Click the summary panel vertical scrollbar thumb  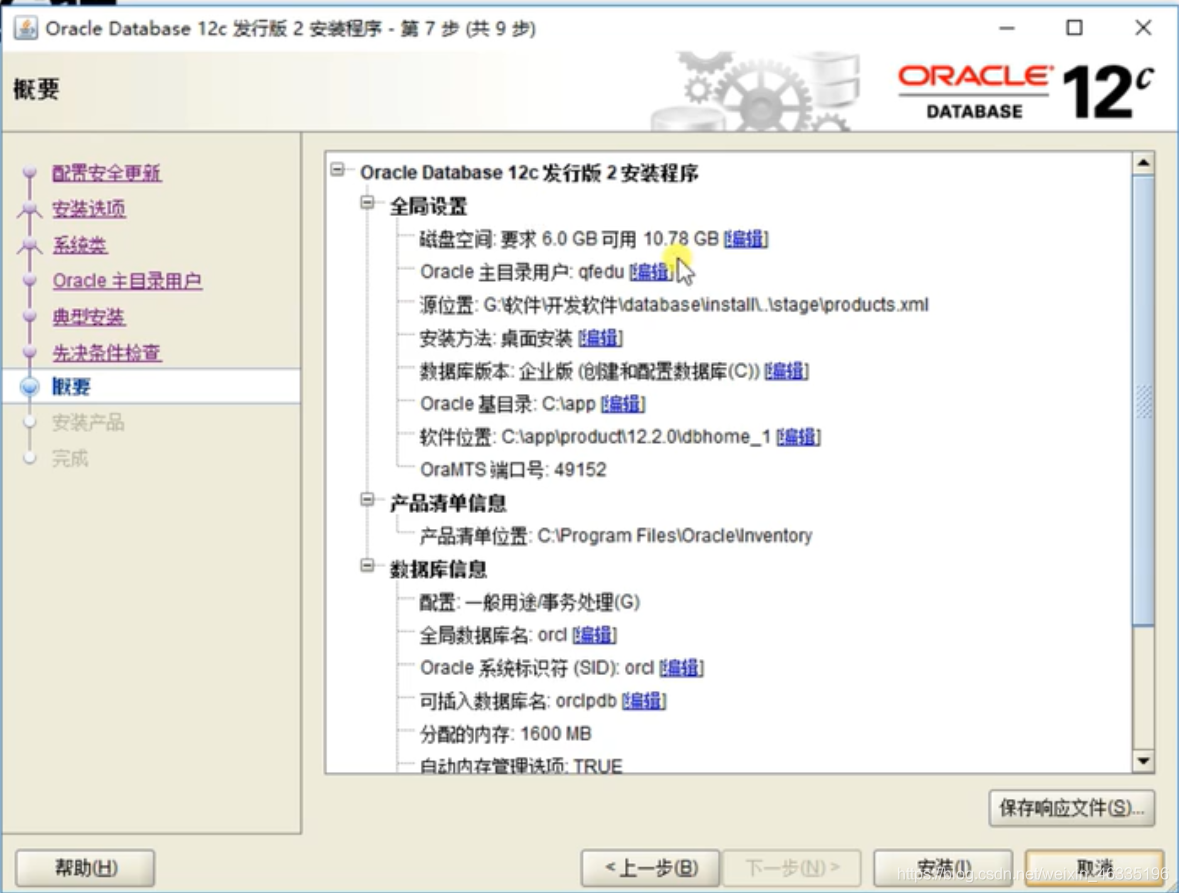[x=1143, y=400]
